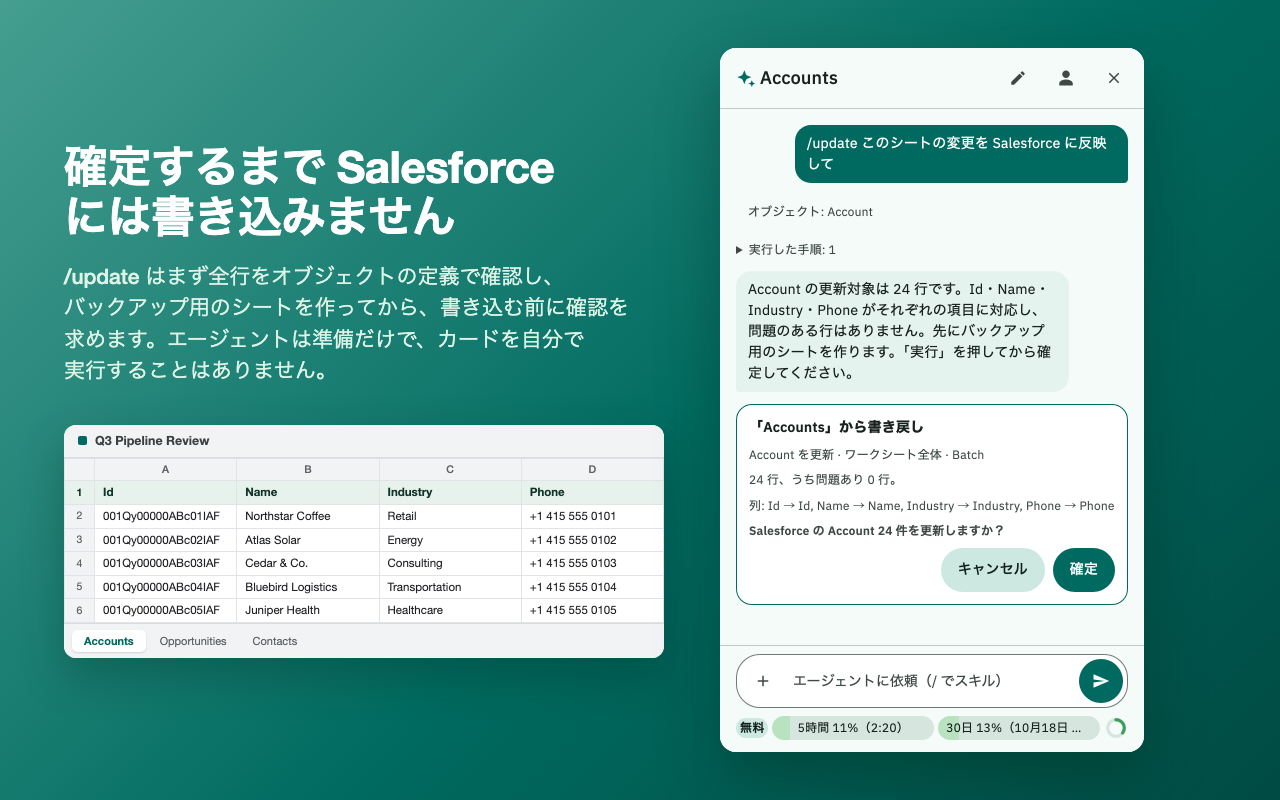Click the Industry header cell

coord(450,492)
